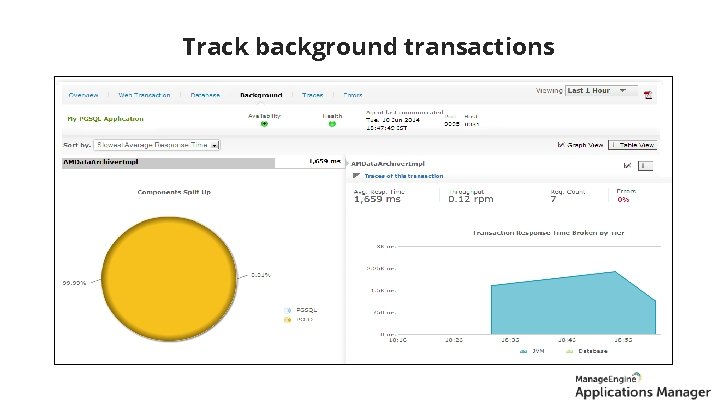Click the 10:10 time axis label
Viewport: 720px width, 405px height.
pos(398,340)
